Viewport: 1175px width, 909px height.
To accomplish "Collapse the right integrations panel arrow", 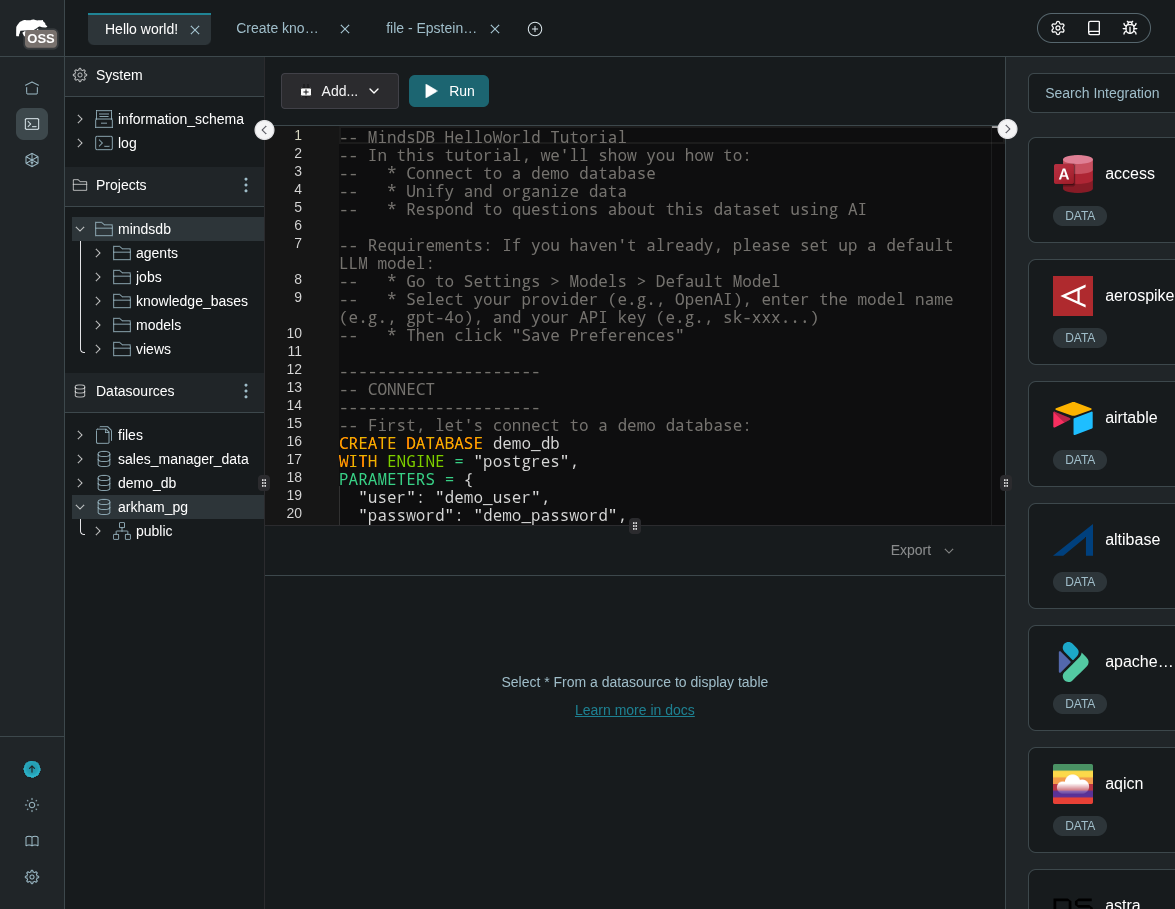I will click(1008, 130).
